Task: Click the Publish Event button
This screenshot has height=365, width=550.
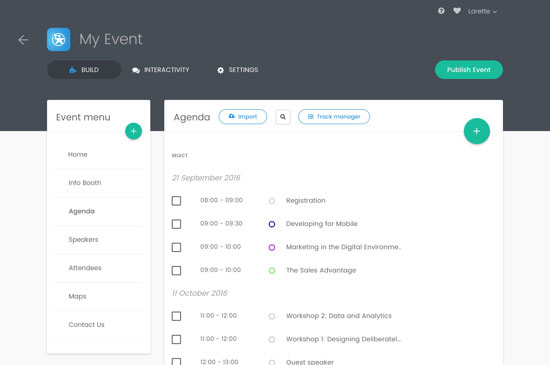Action: pyautogui.click(x=469, y=70)
